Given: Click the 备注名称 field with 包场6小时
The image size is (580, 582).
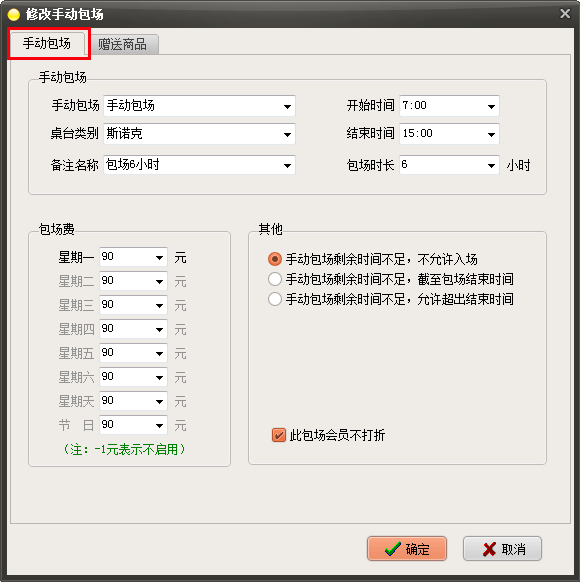Looking at the screenshot, I should point(199,165).
